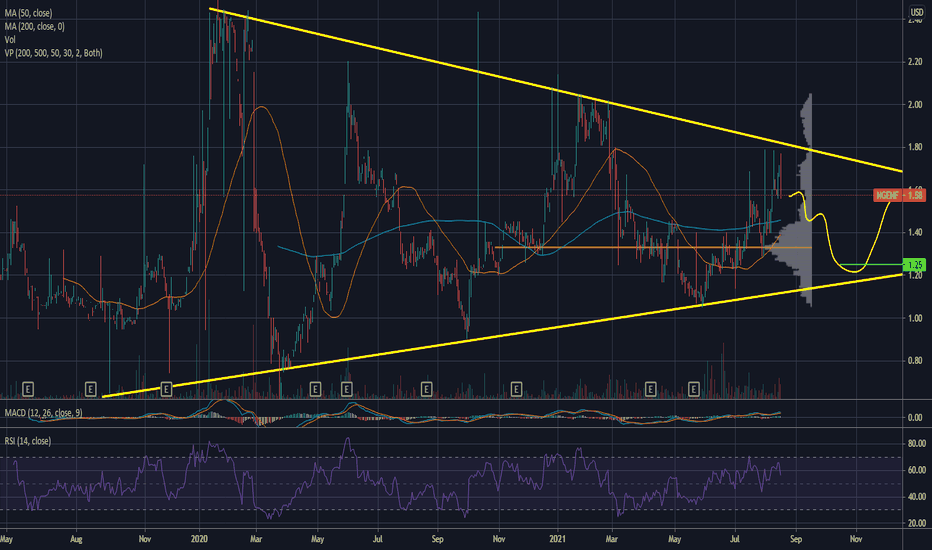
Task: Select the MA (200, close, 0) indicator label
Action: (34, 26)
